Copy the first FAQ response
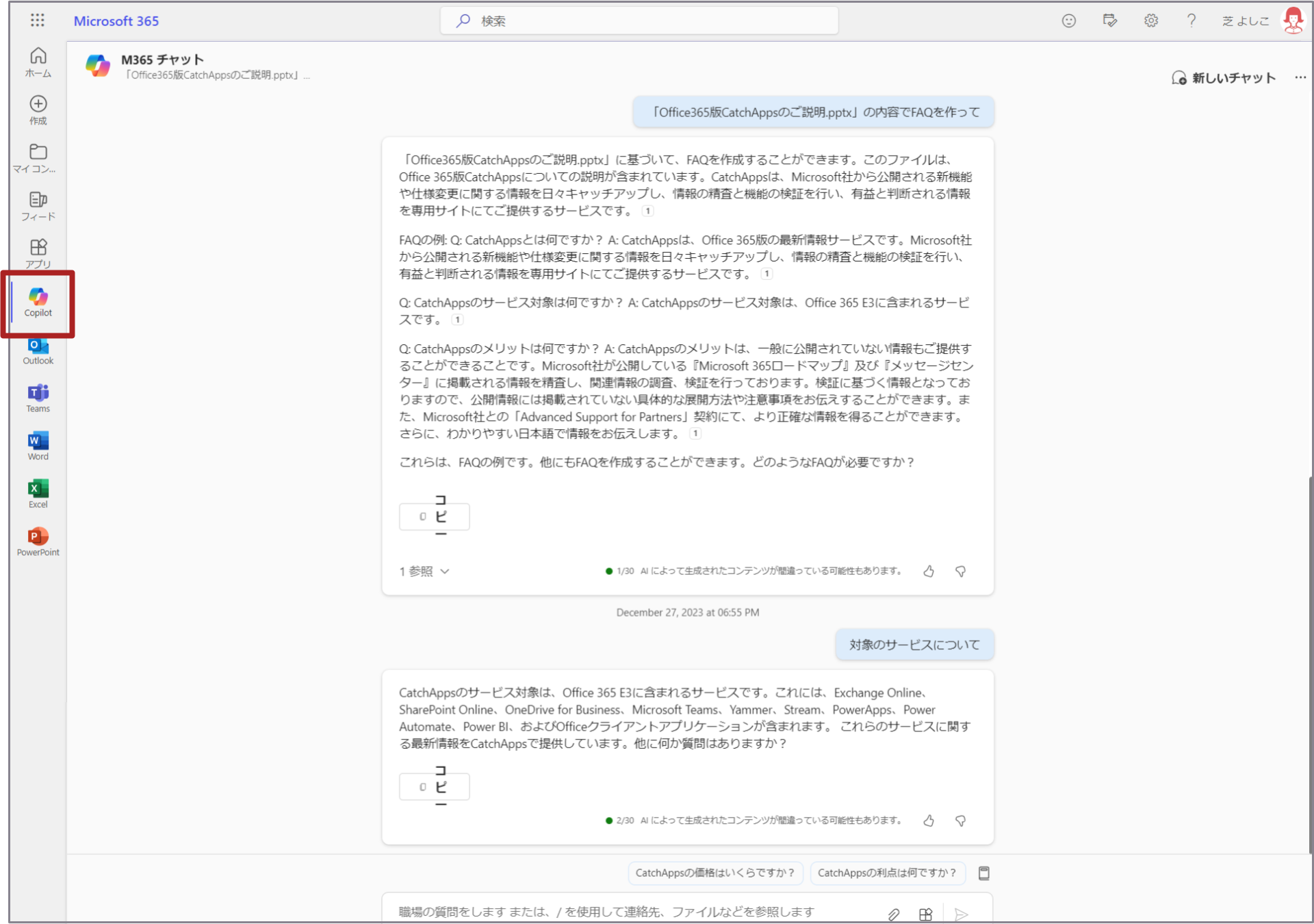The height and width of the screenshot is (924, 1314). (x=435, y=517)
